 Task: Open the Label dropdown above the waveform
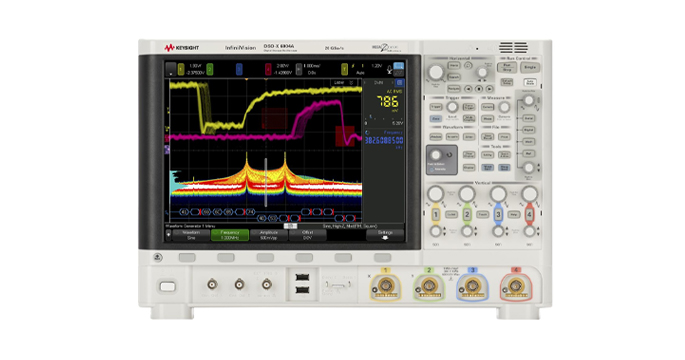point(343,83)
